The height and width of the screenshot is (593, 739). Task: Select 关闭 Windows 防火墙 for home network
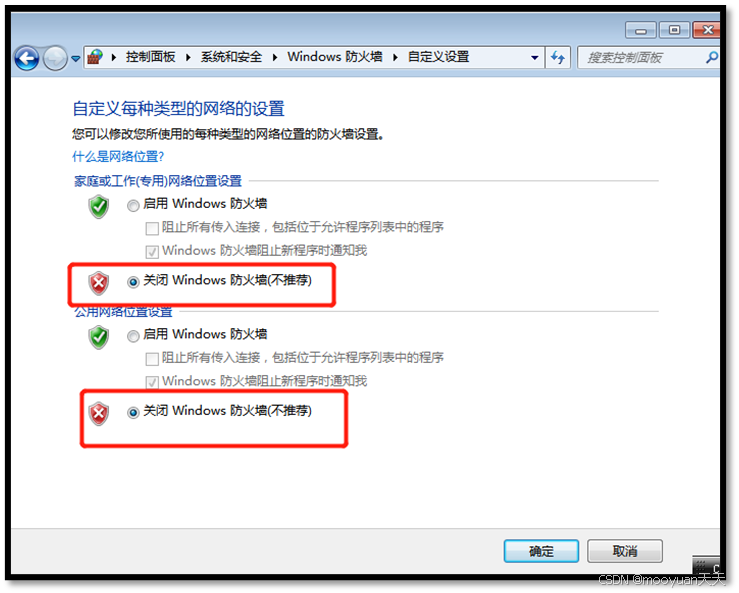click(x=133, y=282)
